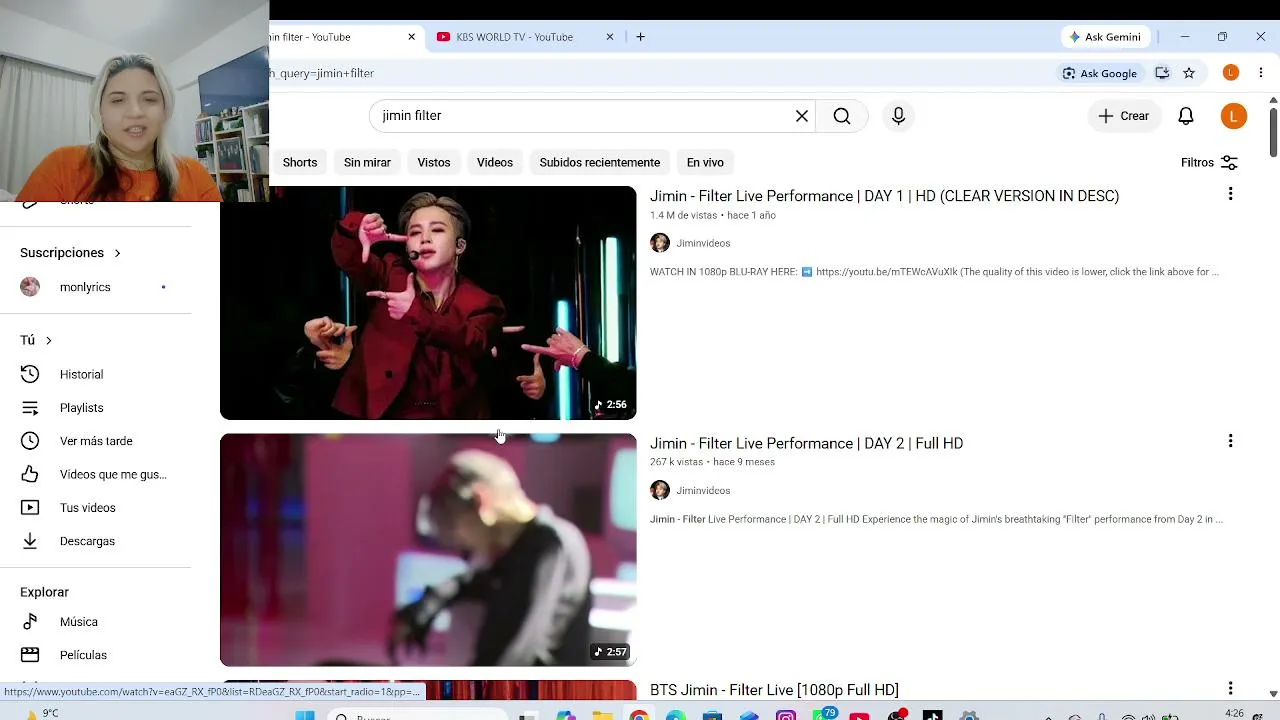The width and height of the screenshot is (1280, 720).
Task: Open the Ver más tarde list
Action: (x=96, y=441)
